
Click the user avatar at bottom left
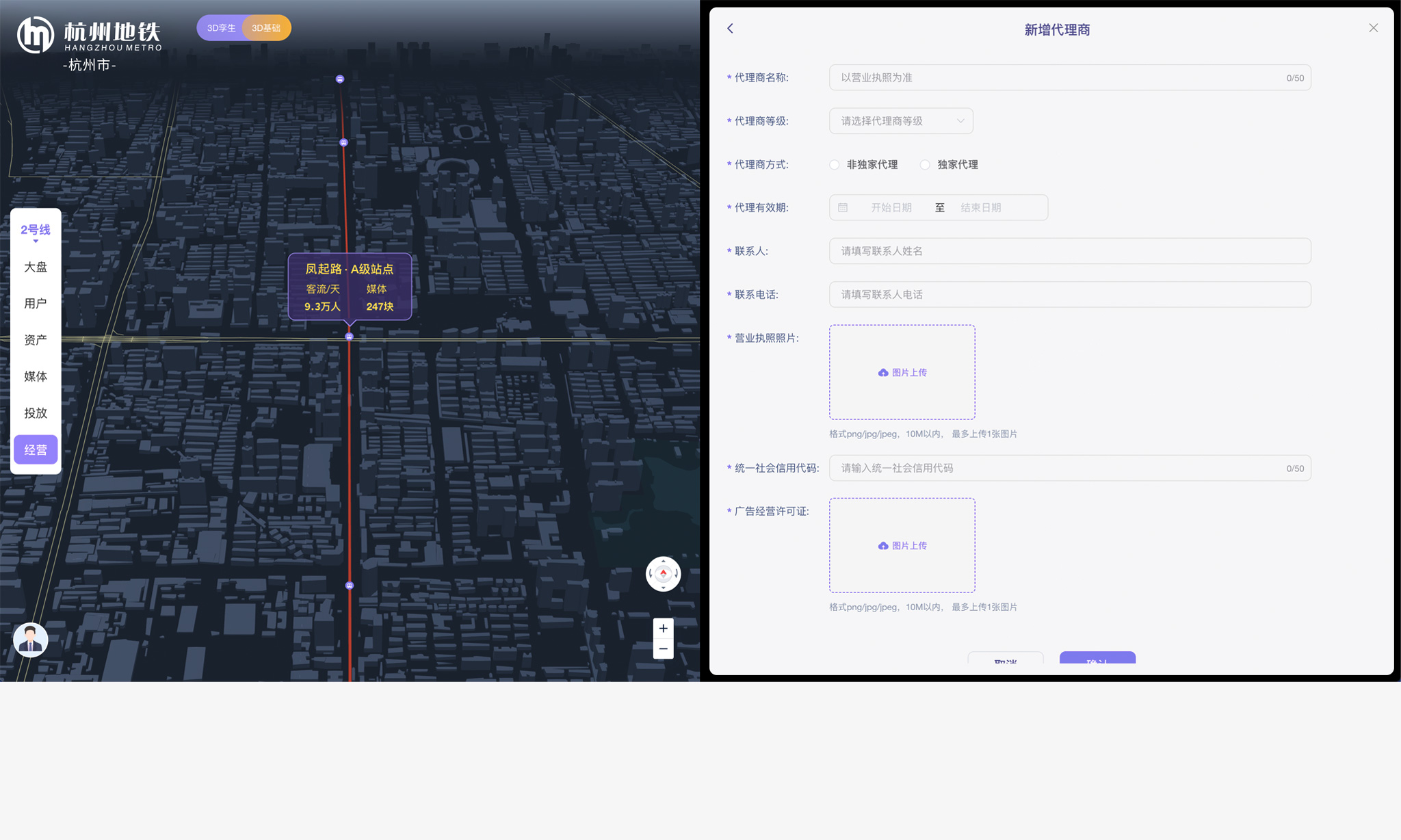(x=31, y=640)
